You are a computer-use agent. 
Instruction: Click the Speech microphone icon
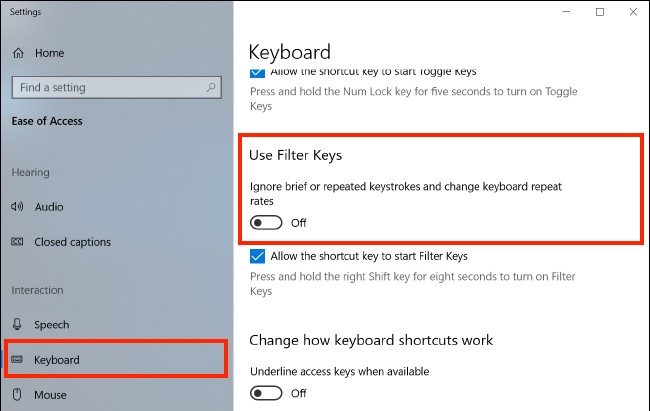tap(17, 325)
